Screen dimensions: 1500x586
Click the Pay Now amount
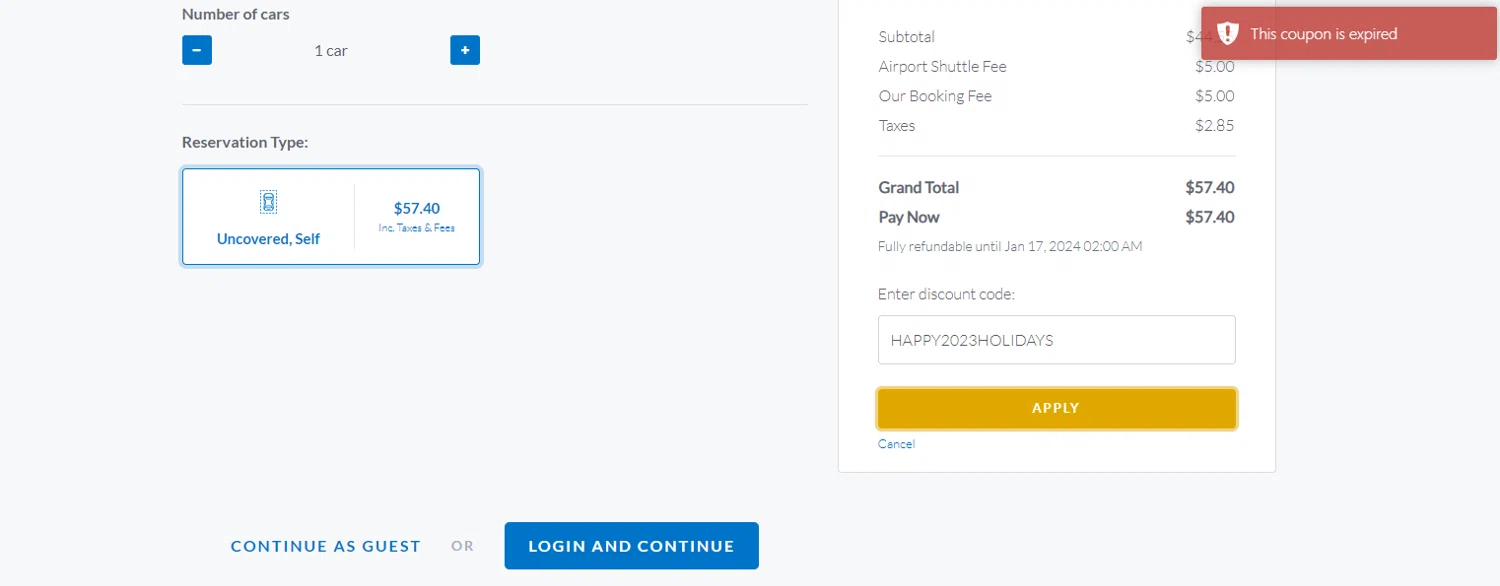(x=1209, y=217)
